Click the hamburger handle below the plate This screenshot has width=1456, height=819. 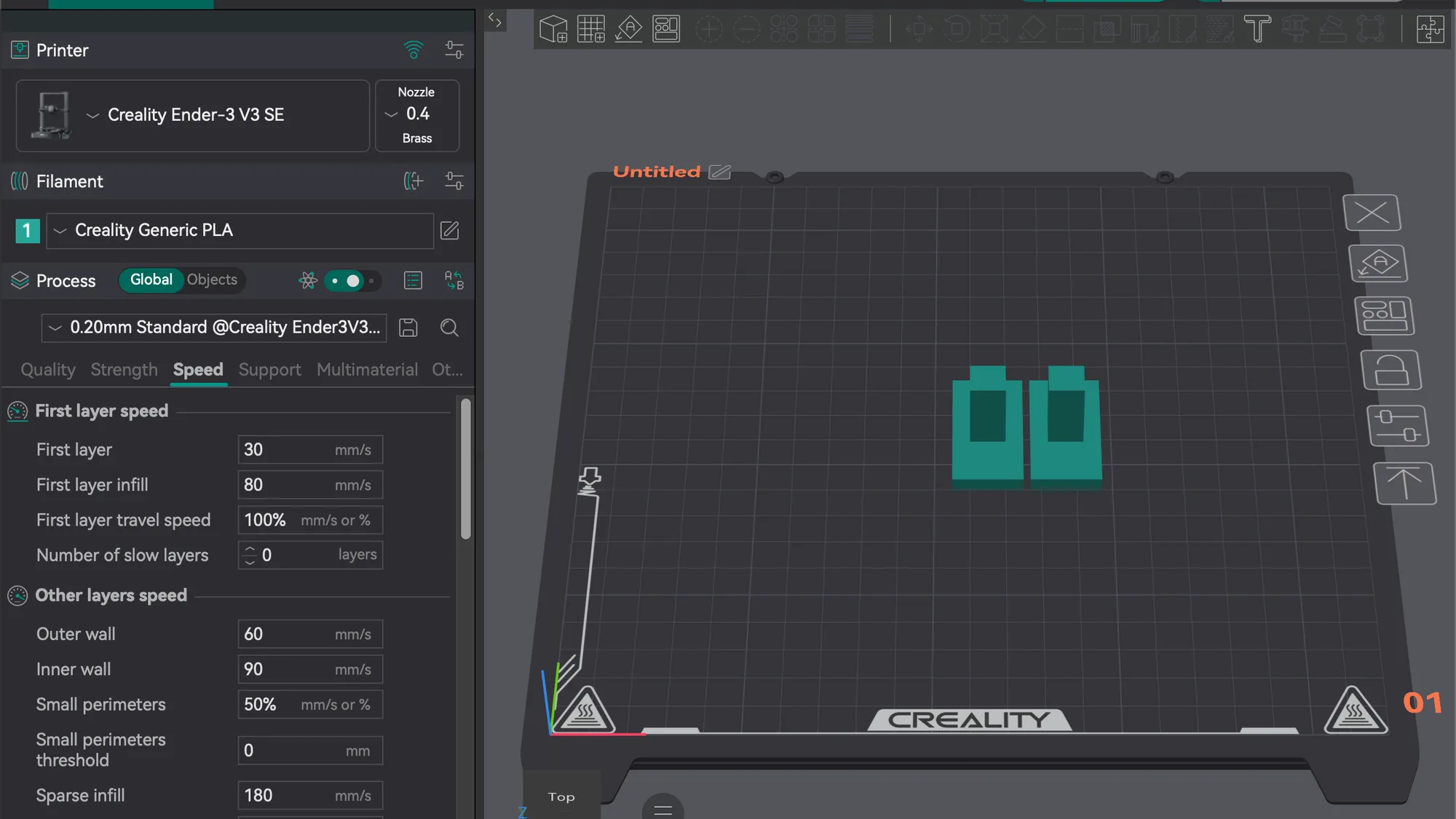pos(662,808)
